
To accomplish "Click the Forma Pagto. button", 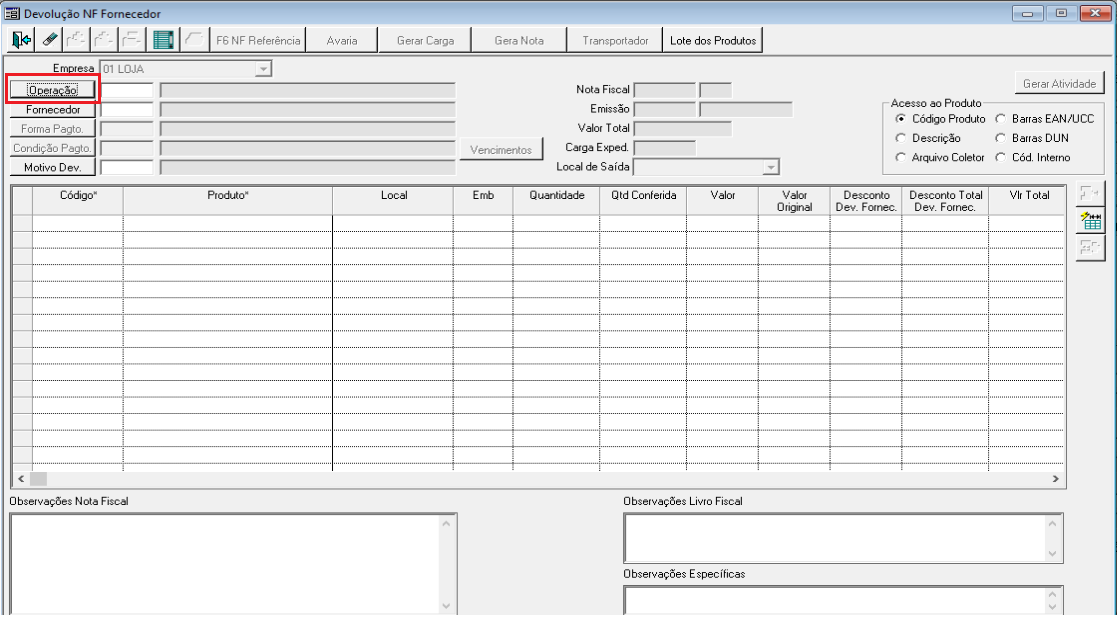I will [x=53, y=129].
